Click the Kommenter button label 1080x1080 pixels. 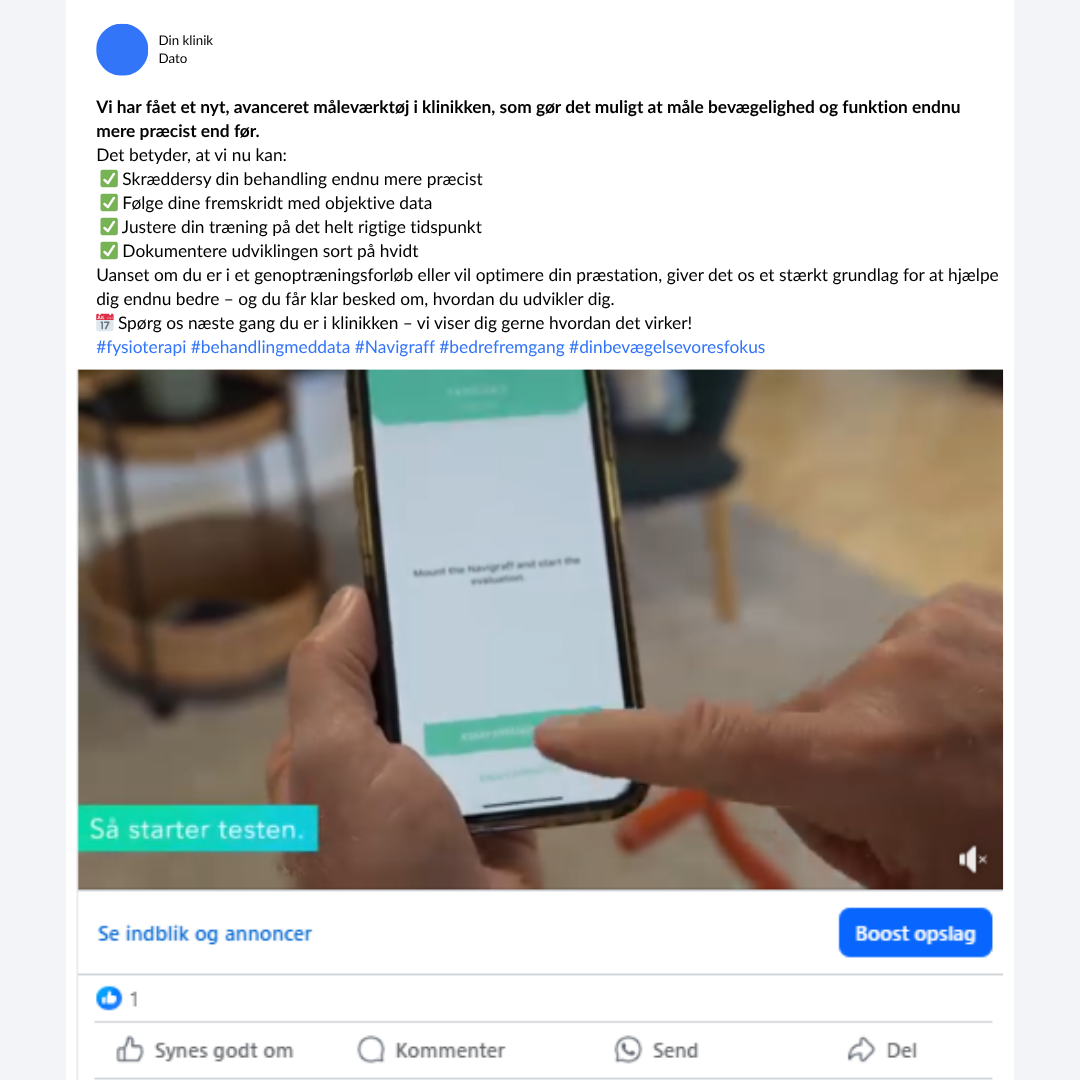pyautogui.click(x=450, y=1050)
